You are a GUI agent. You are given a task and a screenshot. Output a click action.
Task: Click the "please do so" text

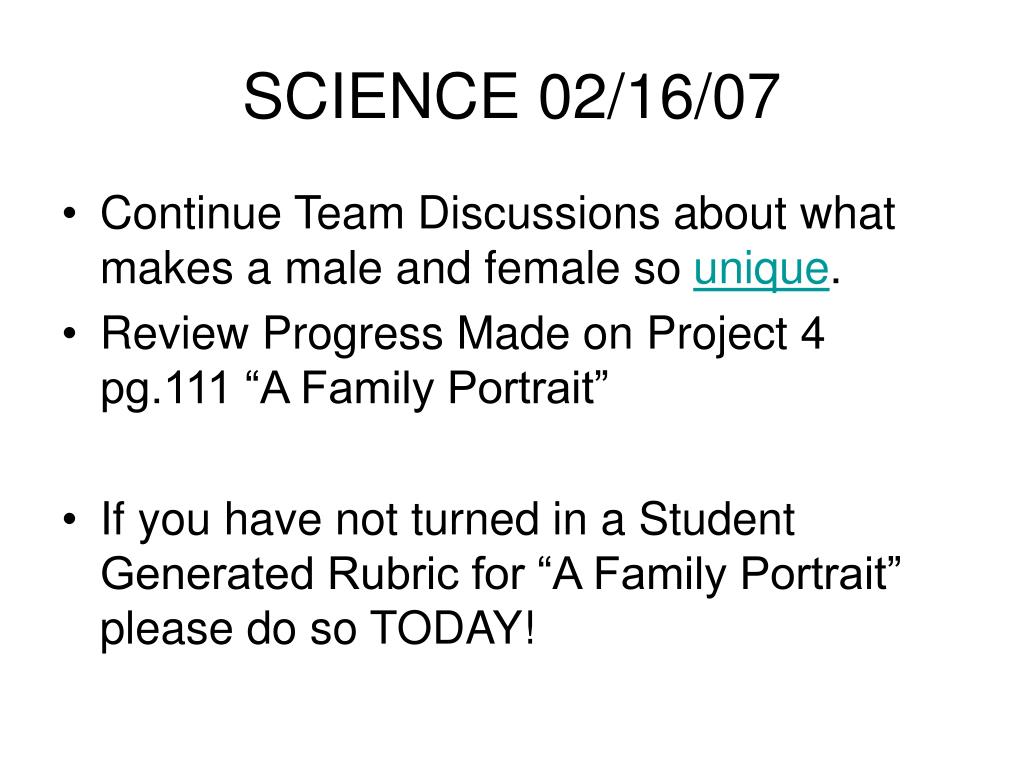(x=229, y=630)
